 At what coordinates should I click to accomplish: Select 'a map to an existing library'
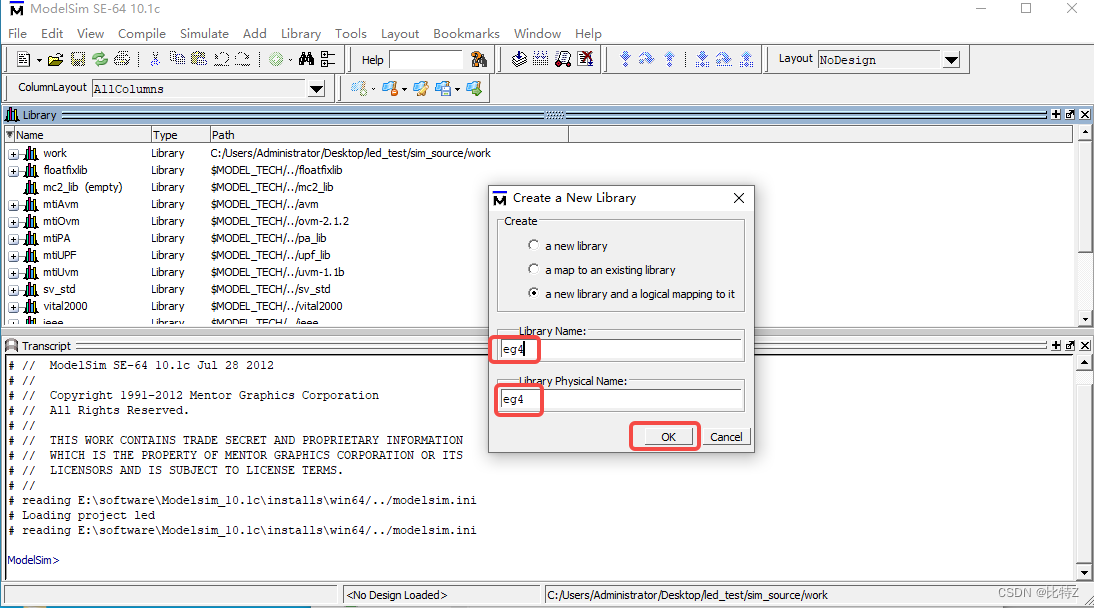tap(534, 267)
